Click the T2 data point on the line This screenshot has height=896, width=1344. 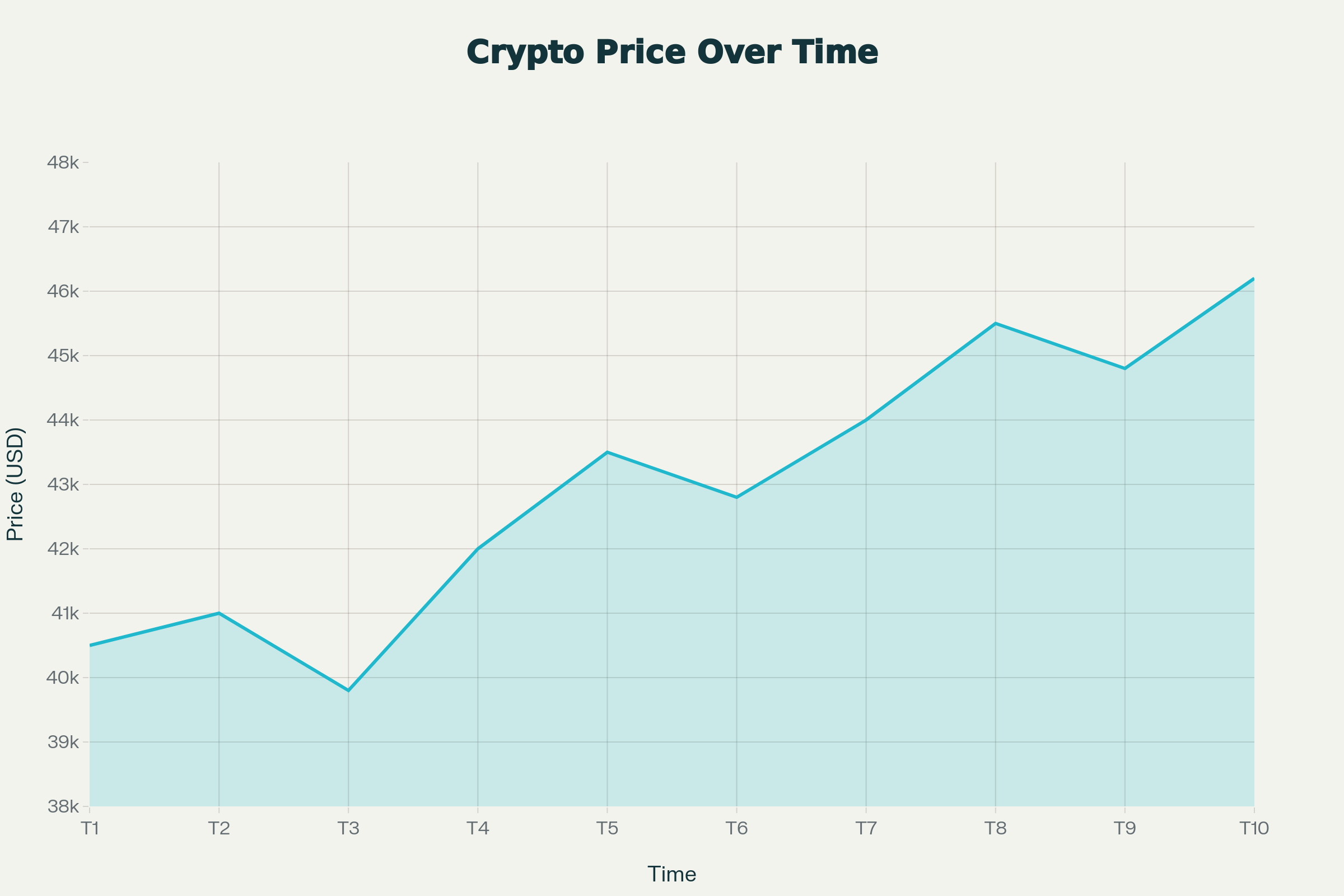[x=219, y=613]
